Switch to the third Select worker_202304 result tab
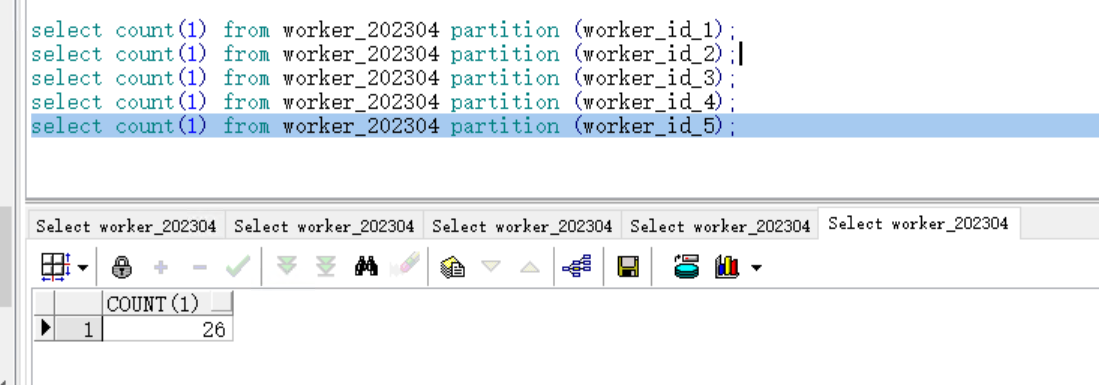 [x=522, y=226]
